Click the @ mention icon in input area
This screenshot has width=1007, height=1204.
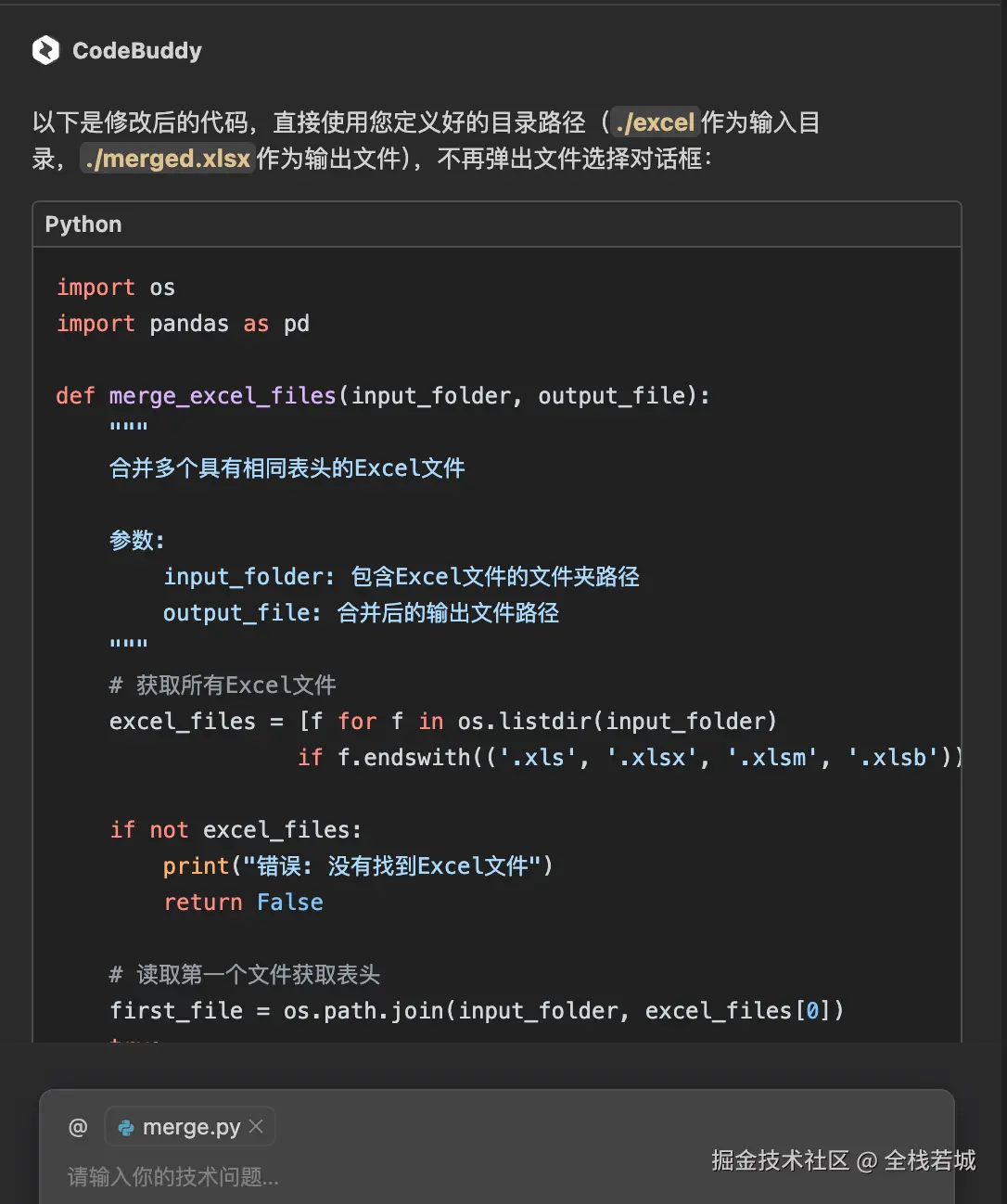[78, 1126]
